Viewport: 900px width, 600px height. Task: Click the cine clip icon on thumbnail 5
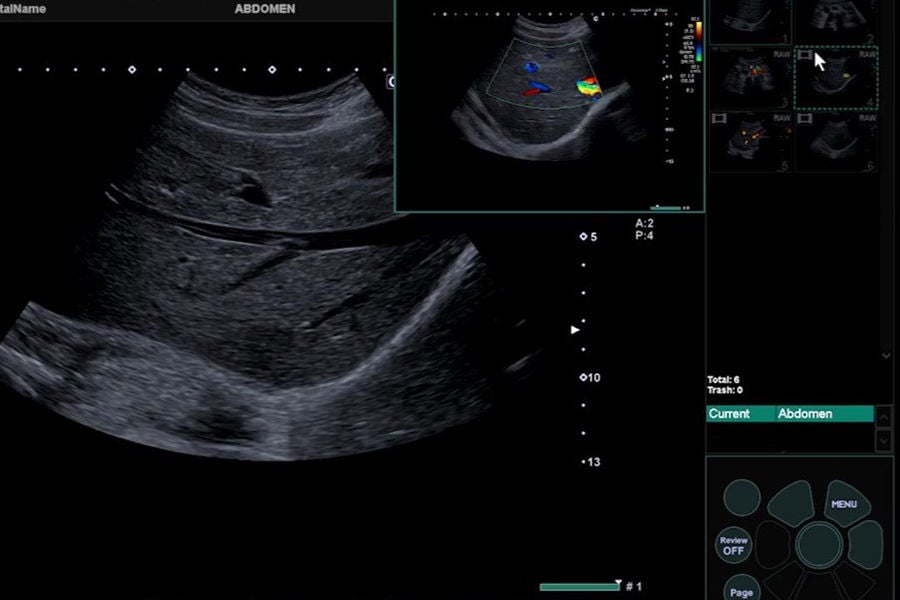(719, 118)
